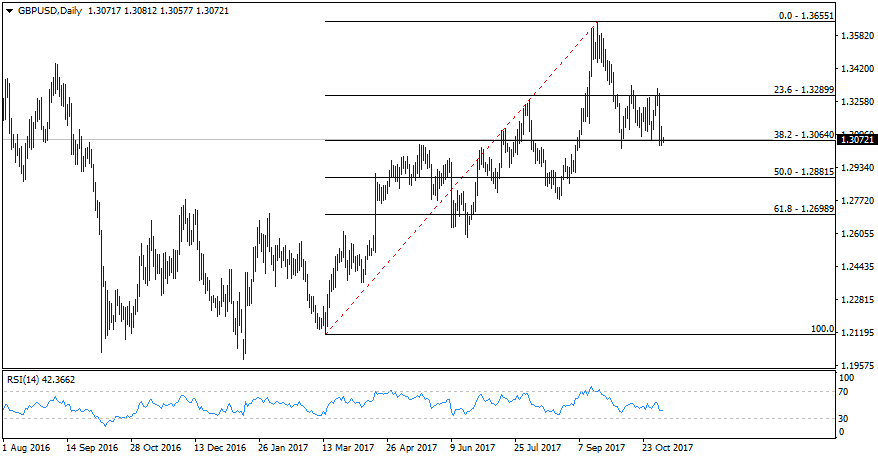Screen dimensions: 878x459
Task: Click the 1 Aug 2016 date label
Action: [x=27, y=448]
